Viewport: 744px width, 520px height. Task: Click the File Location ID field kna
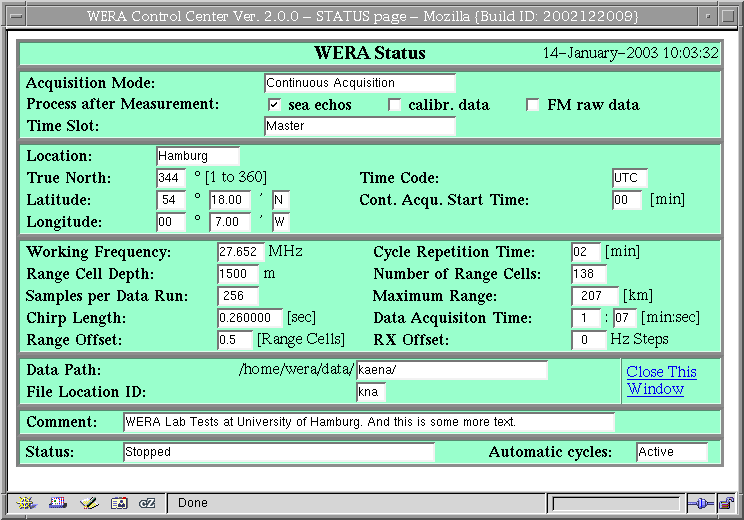click(371, 392)
